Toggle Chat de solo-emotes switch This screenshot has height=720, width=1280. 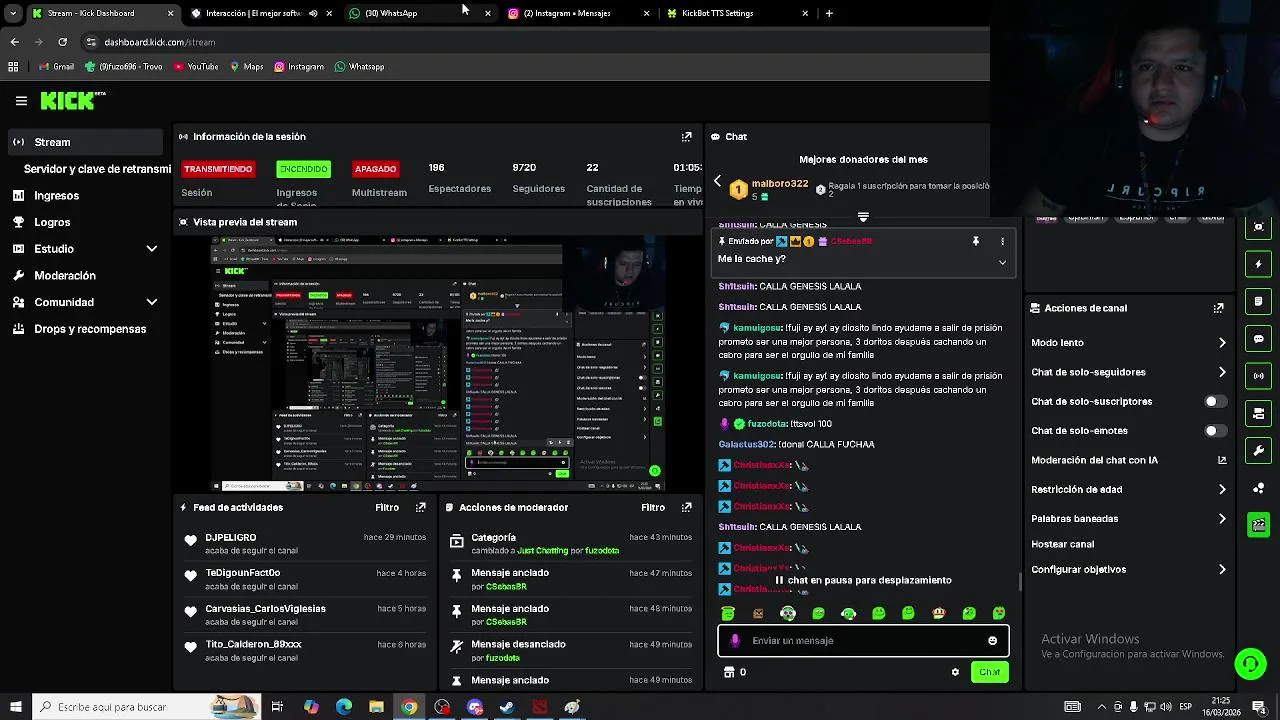tap(1215, 431)
